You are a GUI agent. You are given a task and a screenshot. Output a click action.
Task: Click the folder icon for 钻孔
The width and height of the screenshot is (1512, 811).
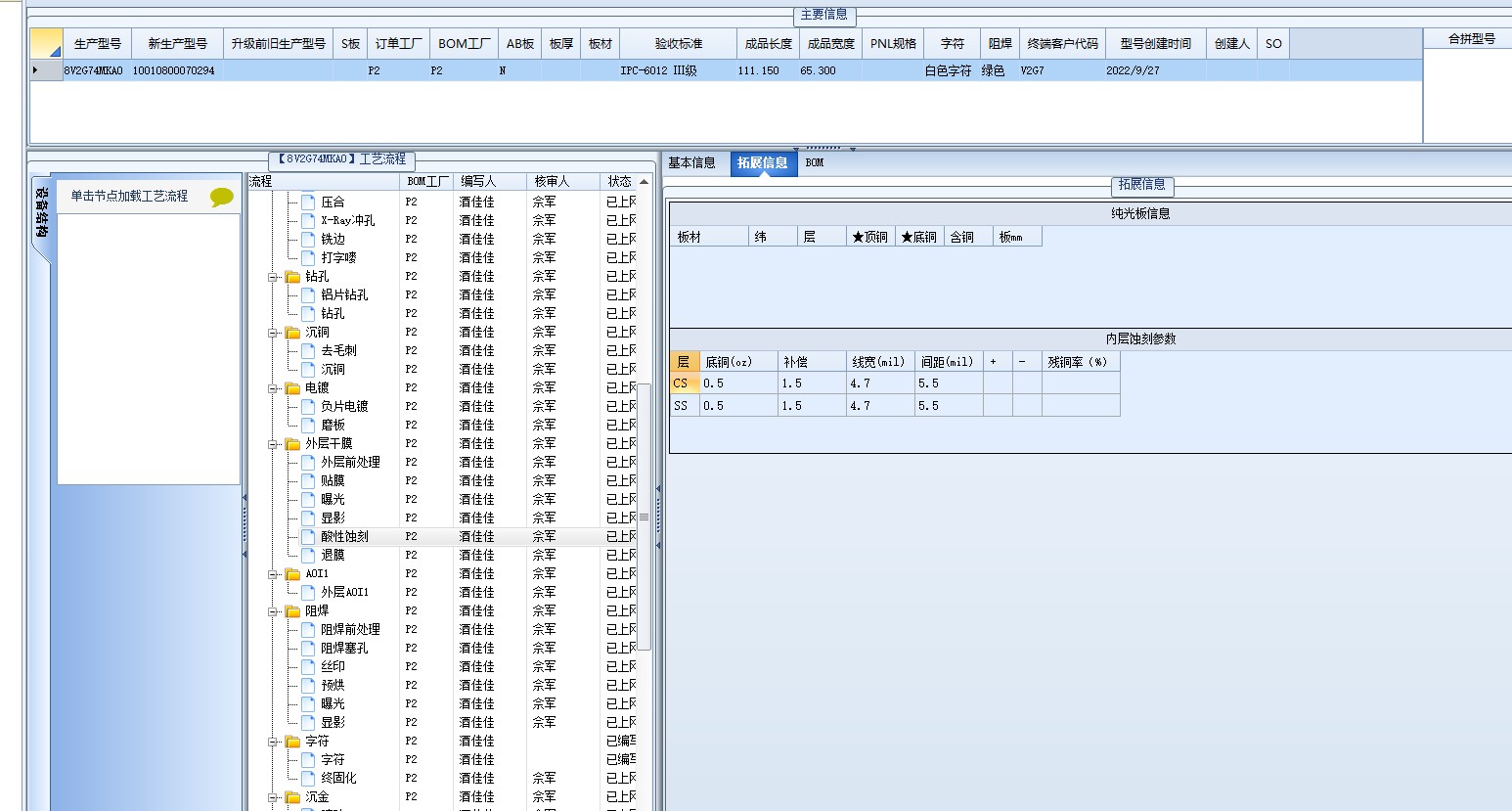coord(292,277)
